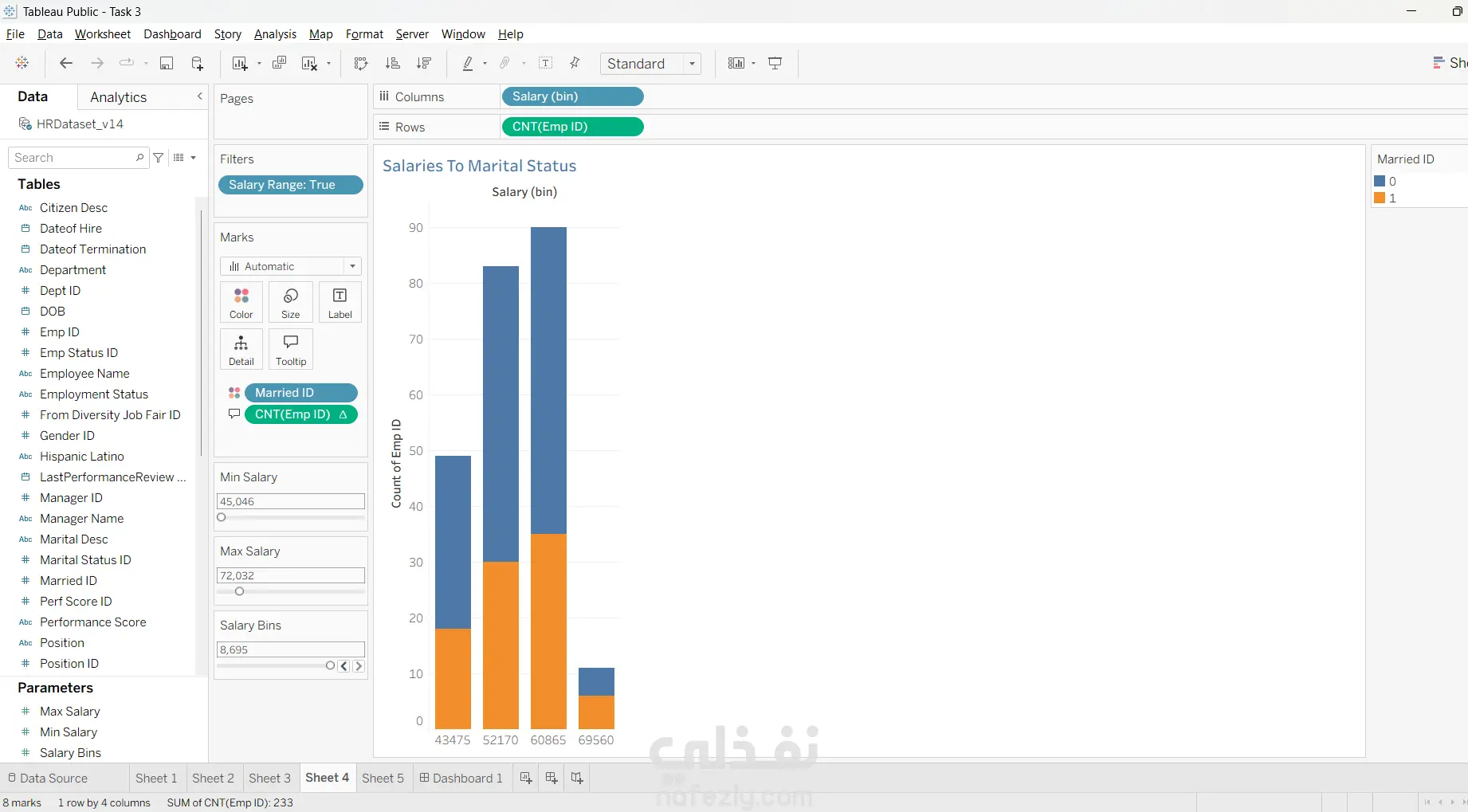Select the blue legend swatch for 0
This screenshot has width=1468, height=812.
point(1380,181)
